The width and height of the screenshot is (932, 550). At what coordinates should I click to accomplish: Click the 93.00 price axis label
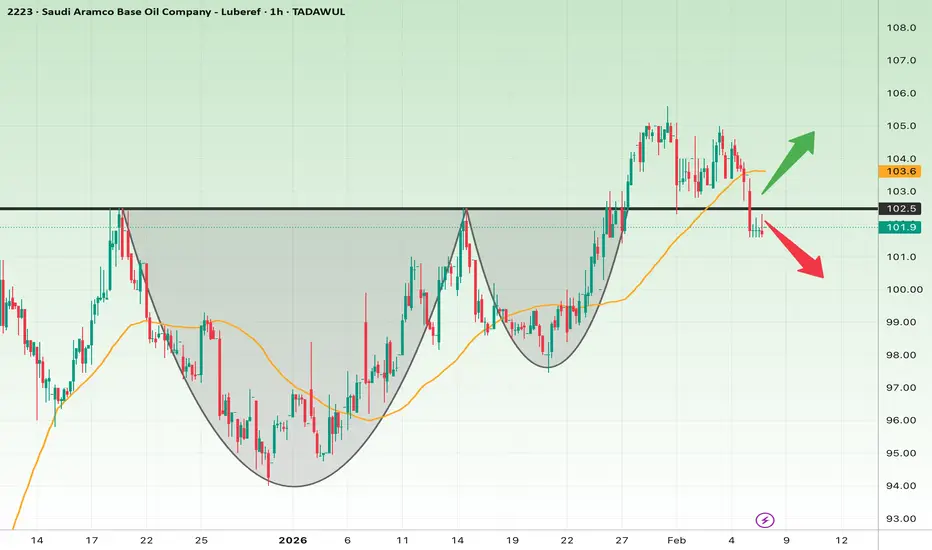click(901, 518)
